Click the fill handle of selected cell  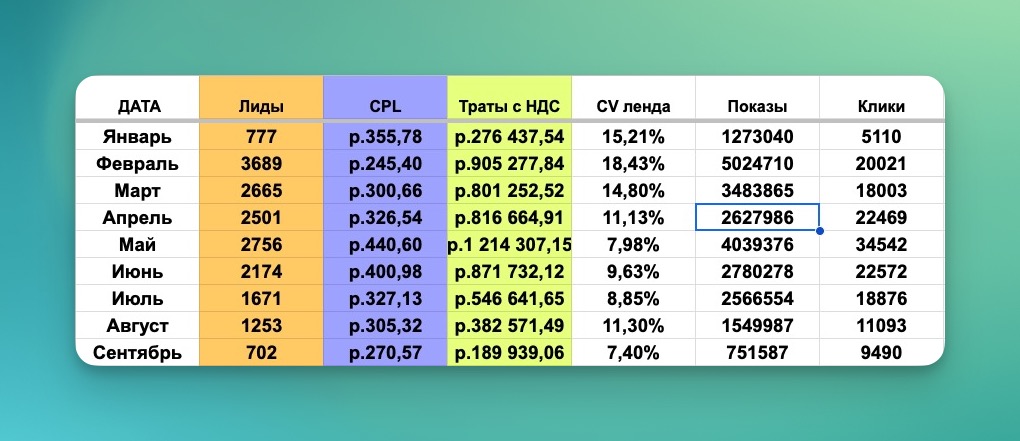coord(820,231)
